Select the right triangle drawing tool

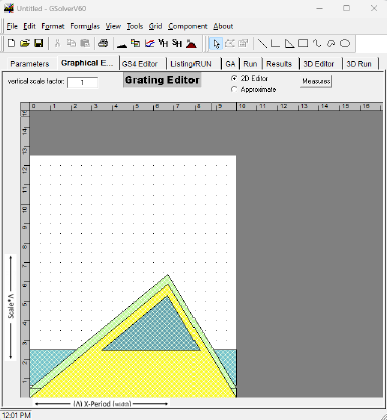pyautogui.click(x=289, y=43)
